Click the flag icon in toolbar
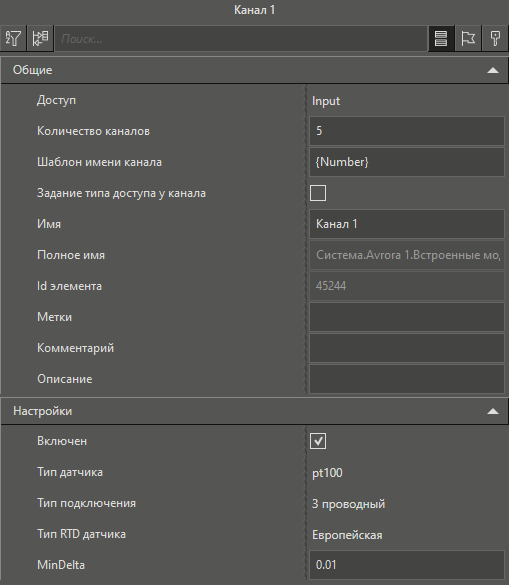This screenshot has height=585, width=509. click(x=468, y=38)
